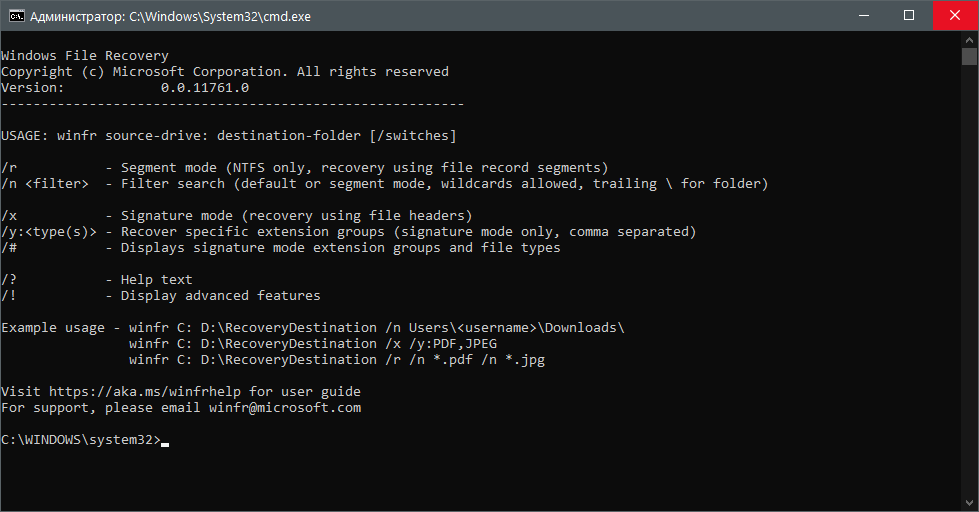Click the "/n <filter>" switch text

pyautogui.click(x=45, y=184)
